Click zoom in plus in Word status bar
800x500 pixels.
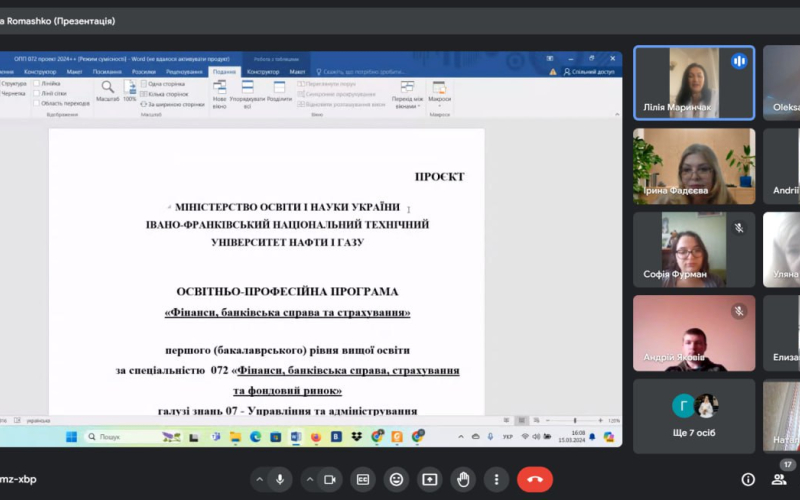(x=601, y=420)
